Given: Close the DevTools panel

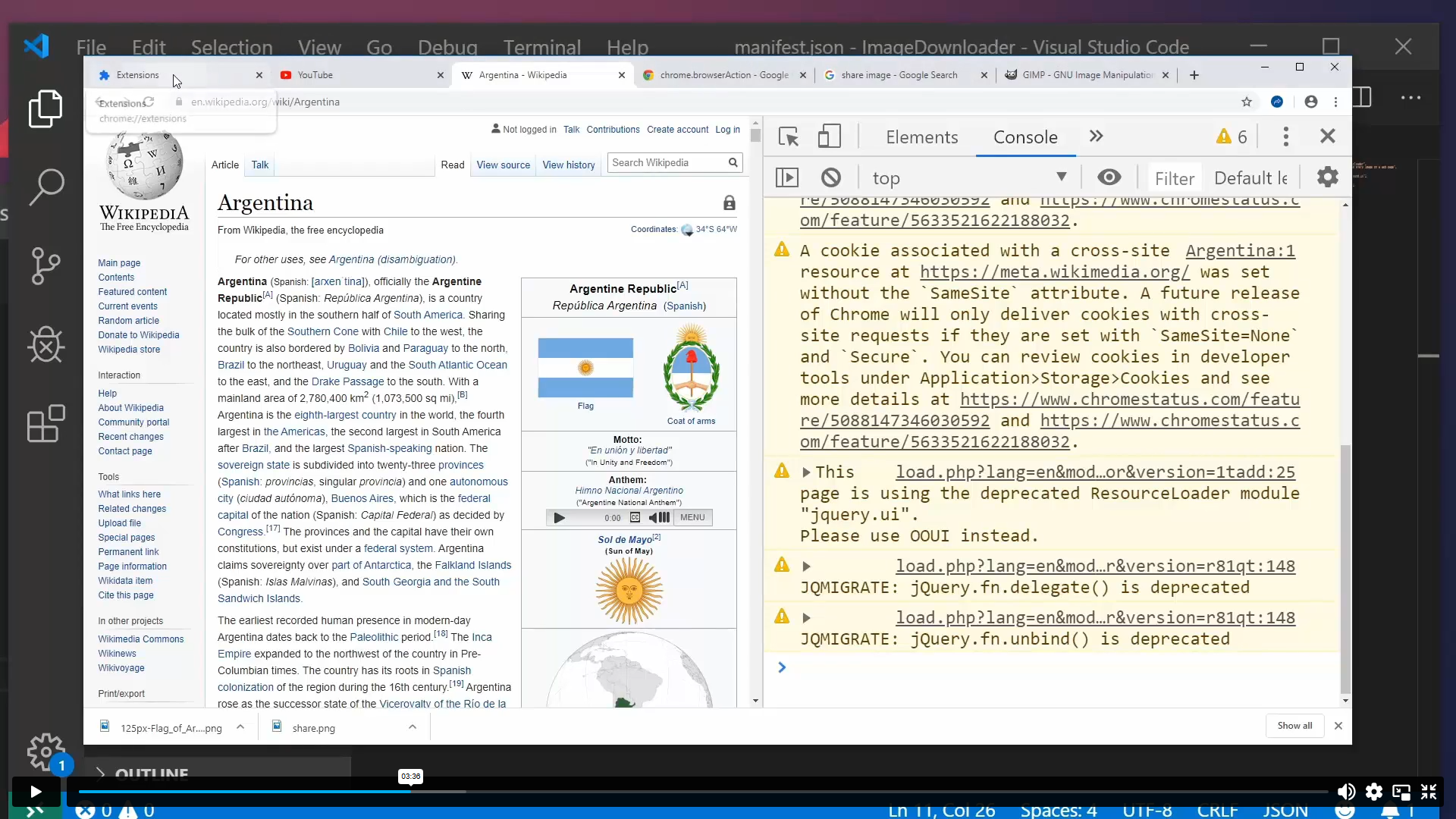Looking at the screenshot, I should pos(1328,136).
